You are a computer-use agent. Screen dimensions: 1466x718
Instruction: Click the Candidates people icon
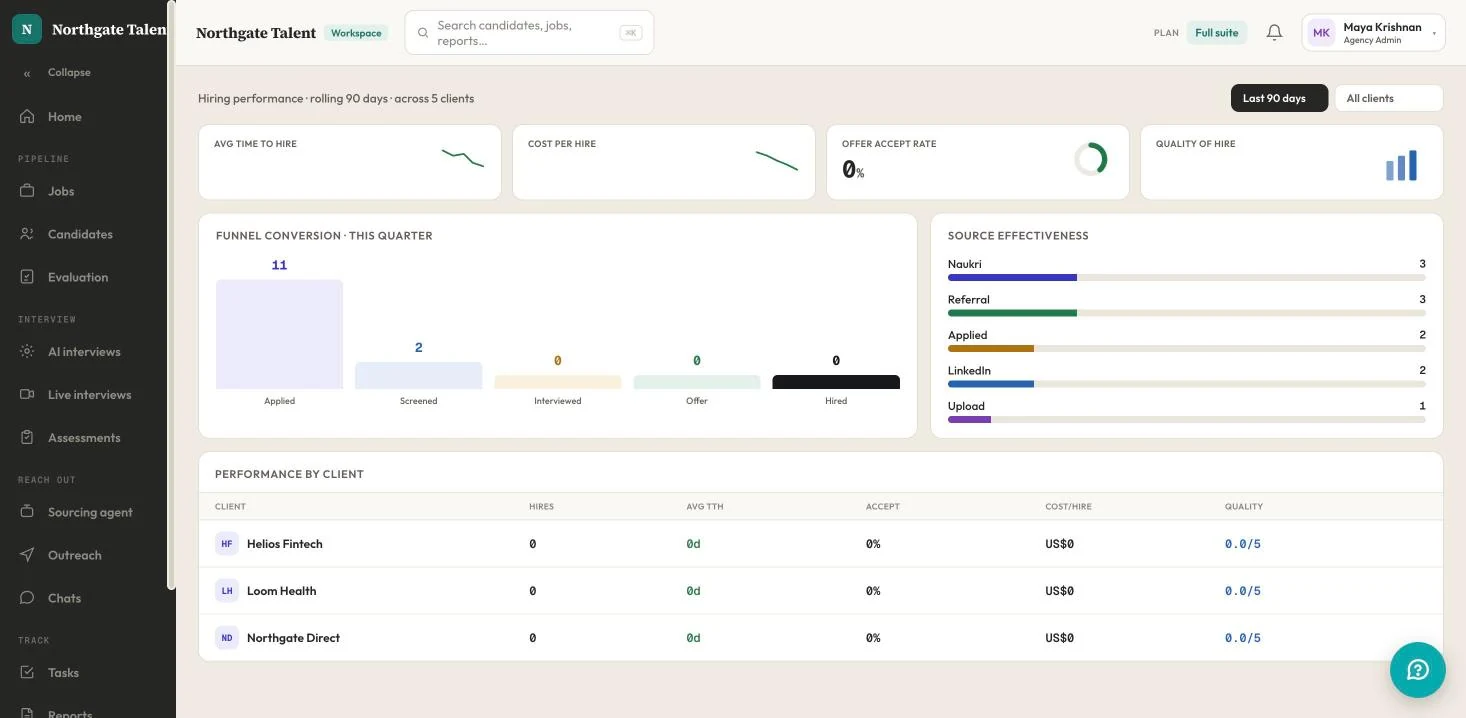27,234
